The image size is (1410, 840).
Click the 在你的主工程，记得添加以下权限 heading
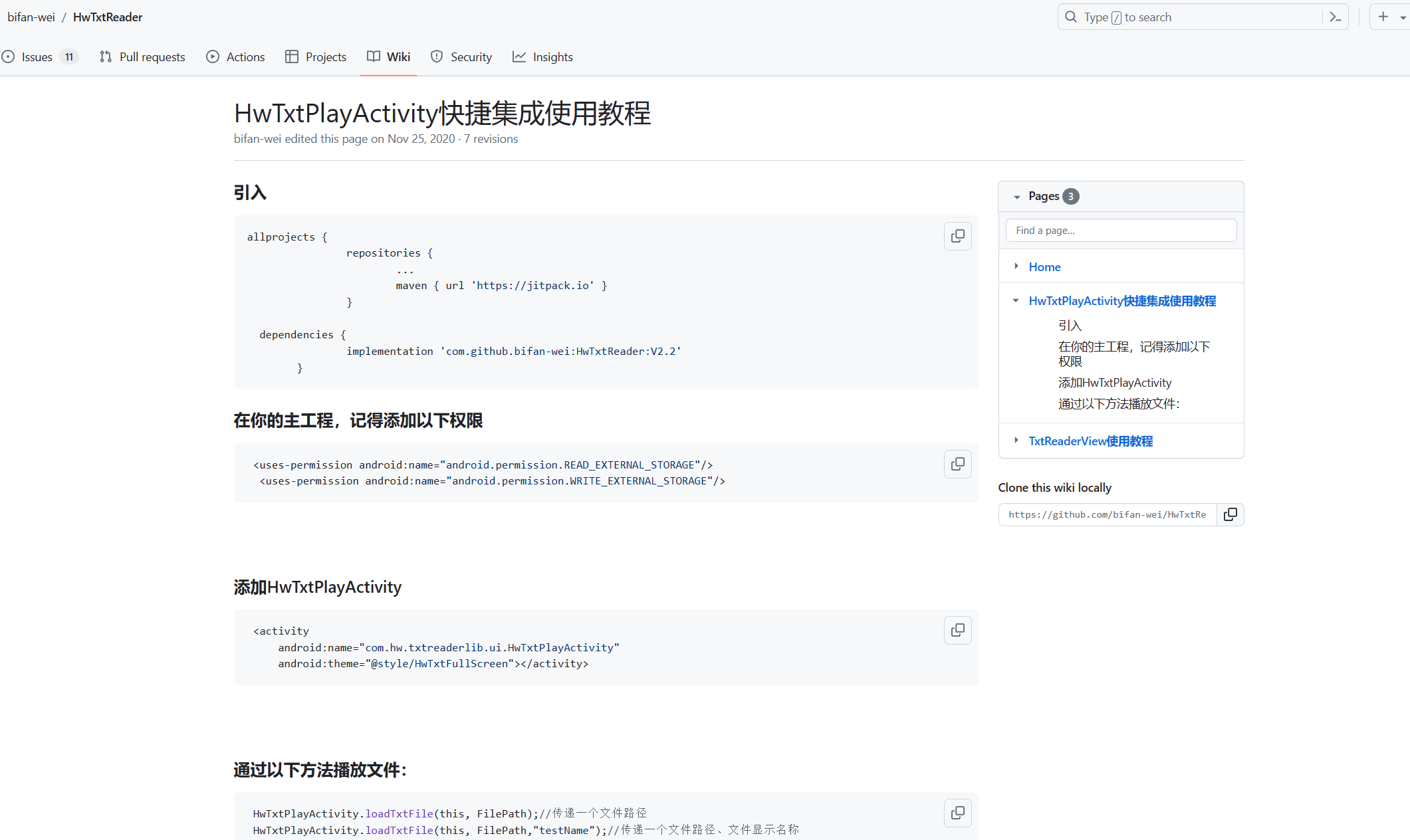358,421
